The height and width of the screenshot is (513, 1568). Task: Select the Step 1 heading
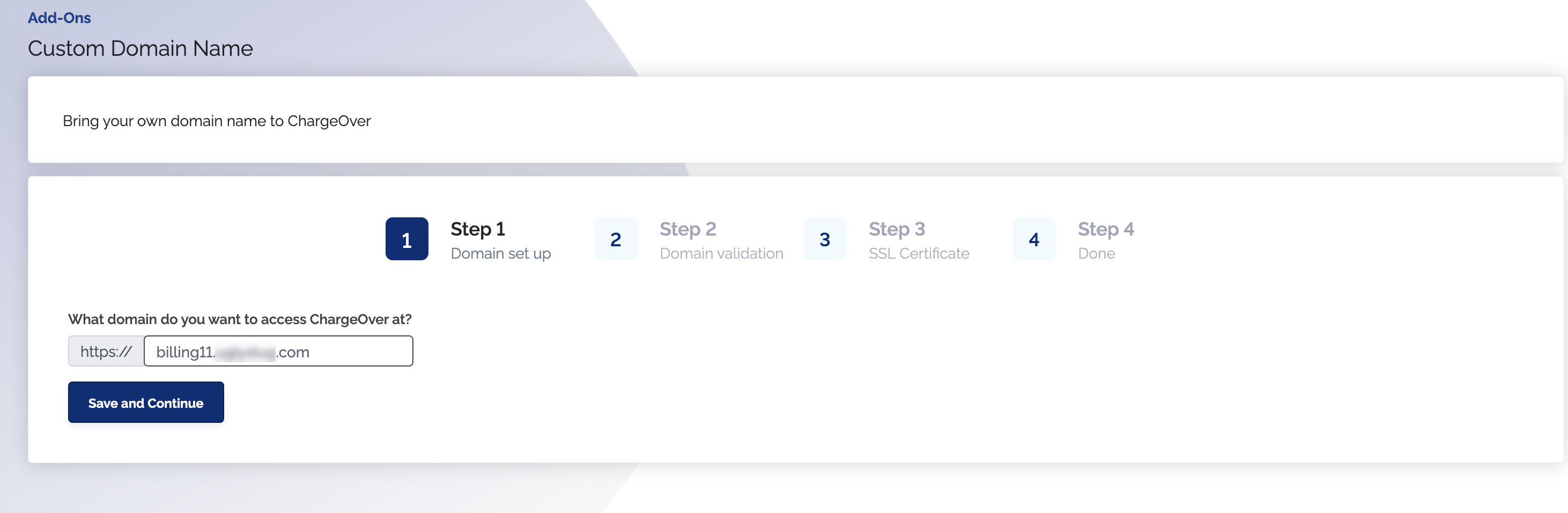478,229
